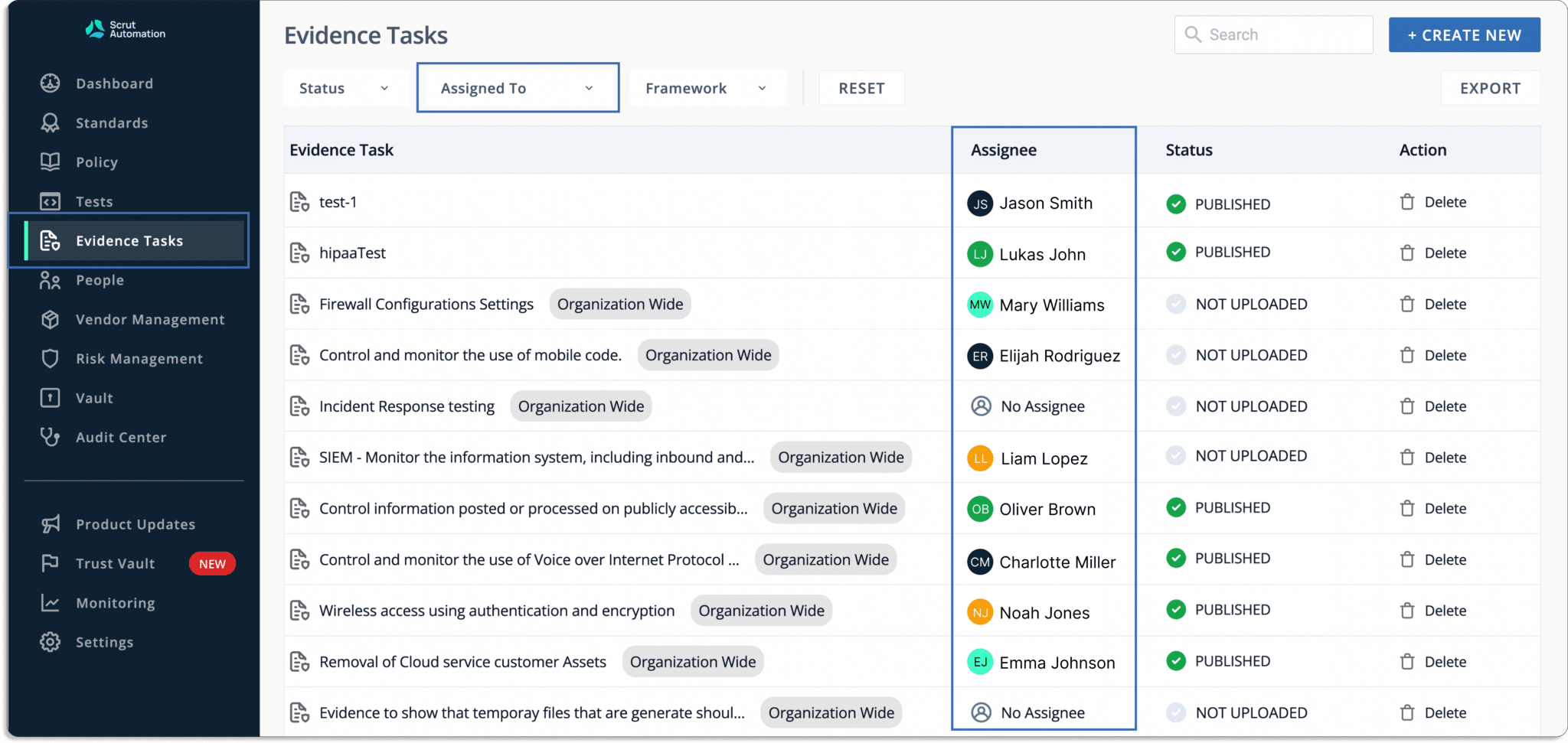
Task: Click the Wireless access task document icon
Action: coord(299,611)
